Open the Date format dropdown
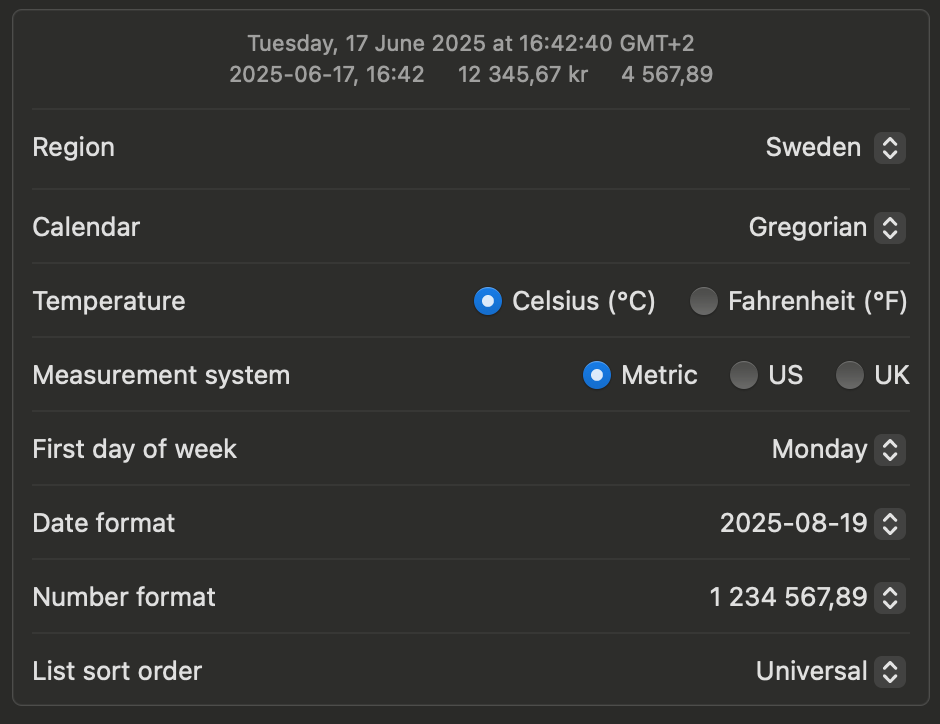Image resolution: width=940 pixels, height=724 pixels. click(x=793, y=523)
